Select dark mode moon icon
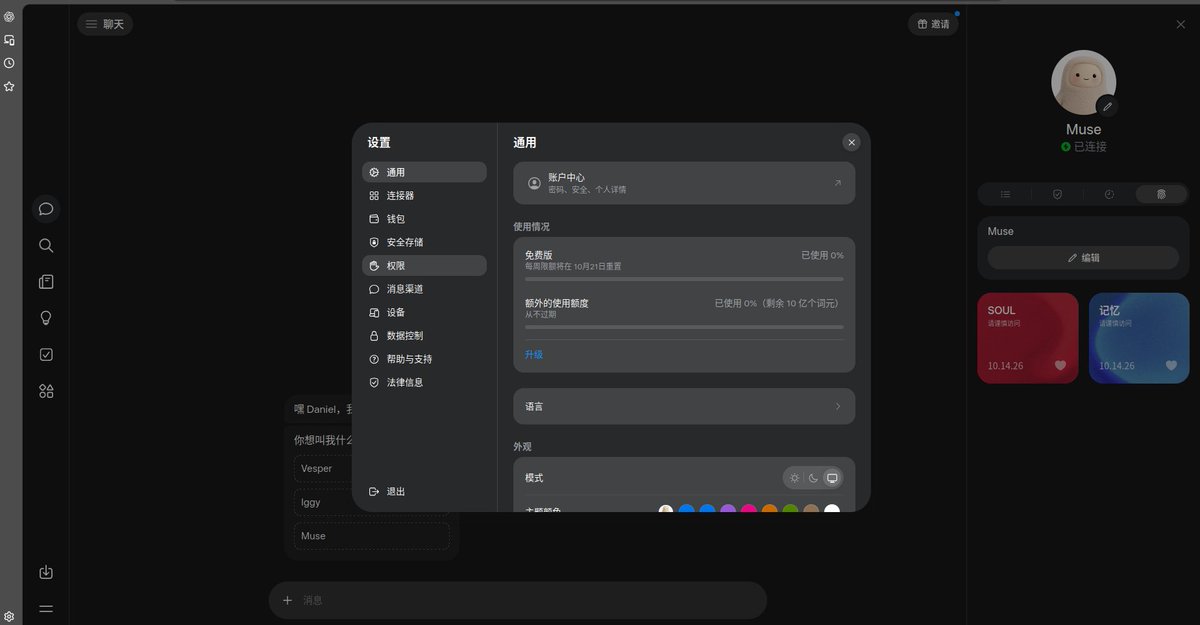This screenshot has width=1200, height=625. click(x=813, y=478)
